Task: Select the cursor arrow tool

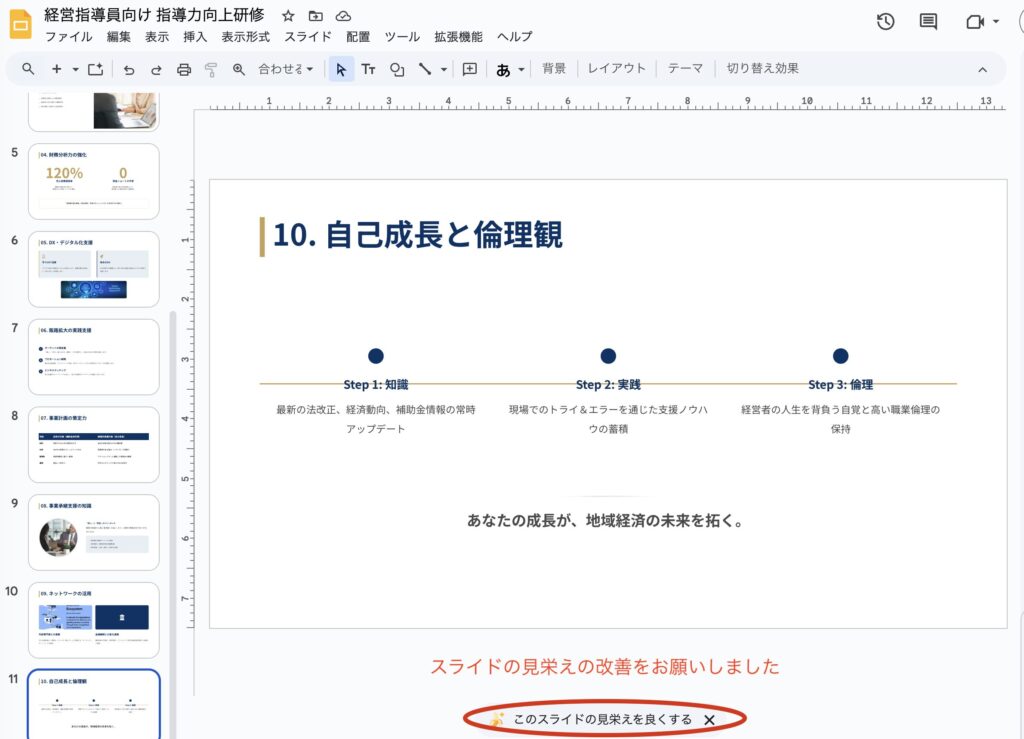Action: tap(341, 69)
